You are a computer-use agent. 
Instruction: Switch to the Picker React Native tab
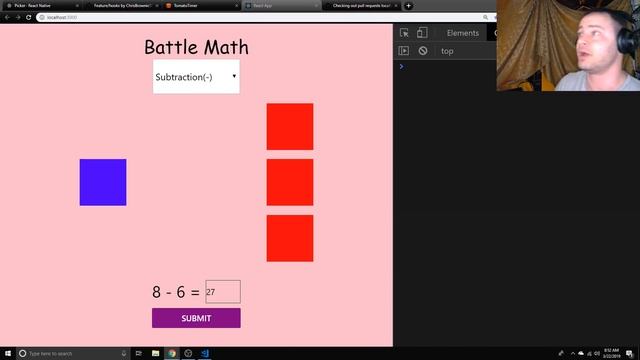point(41,6)
